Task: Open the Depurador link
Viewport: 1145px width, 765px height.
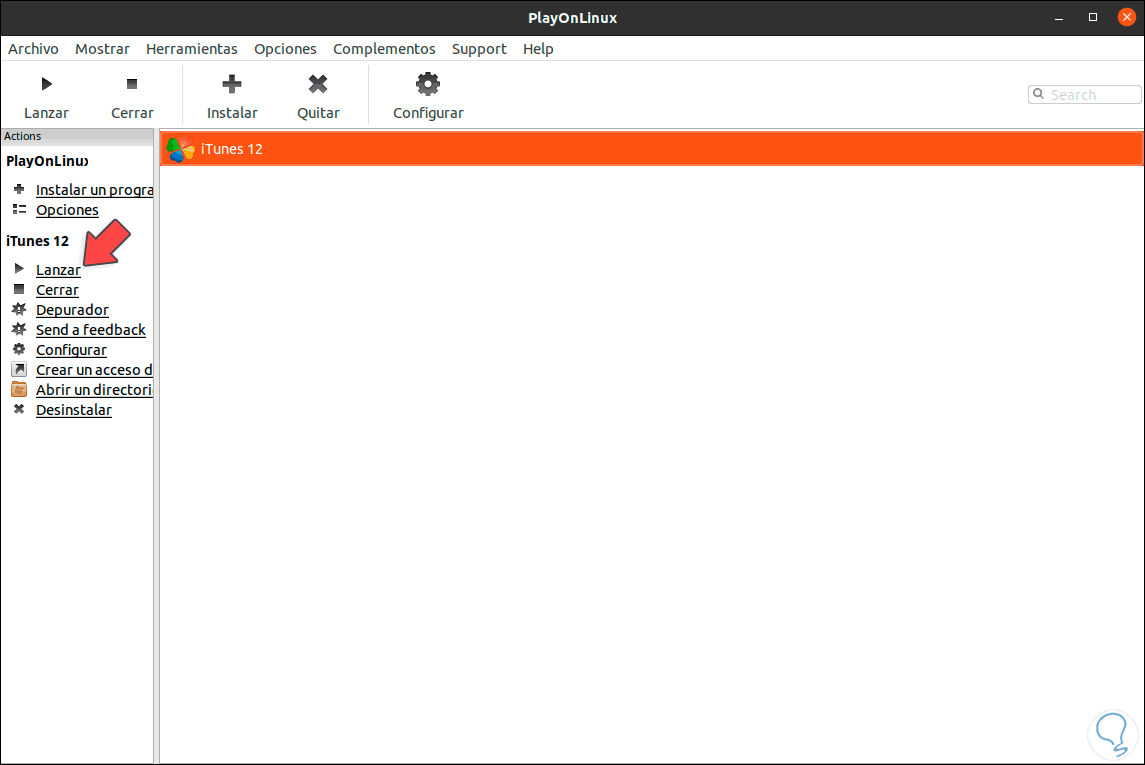Action: tap(72, 310)
